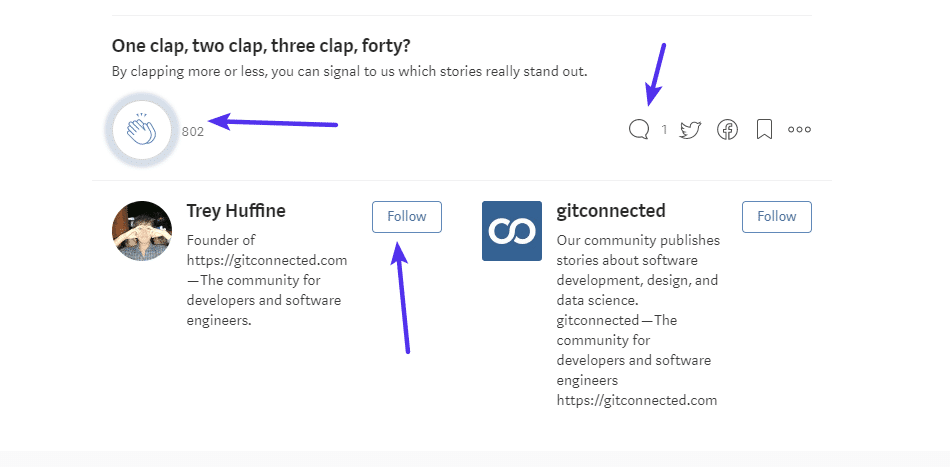Viewport: 950px width, 467px height.
Task: Open the three-dot more options menu
Action: 799,129
